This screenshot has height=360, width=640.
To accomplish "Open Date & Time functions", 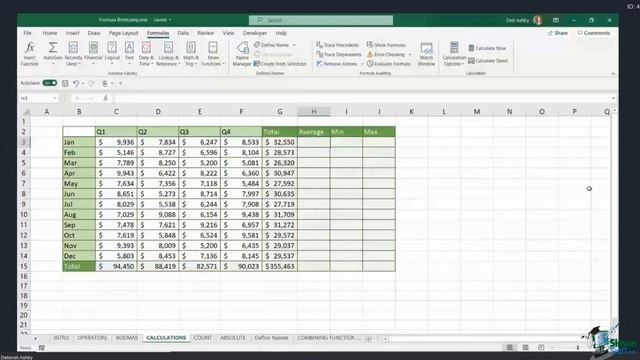I will point(146,53).
